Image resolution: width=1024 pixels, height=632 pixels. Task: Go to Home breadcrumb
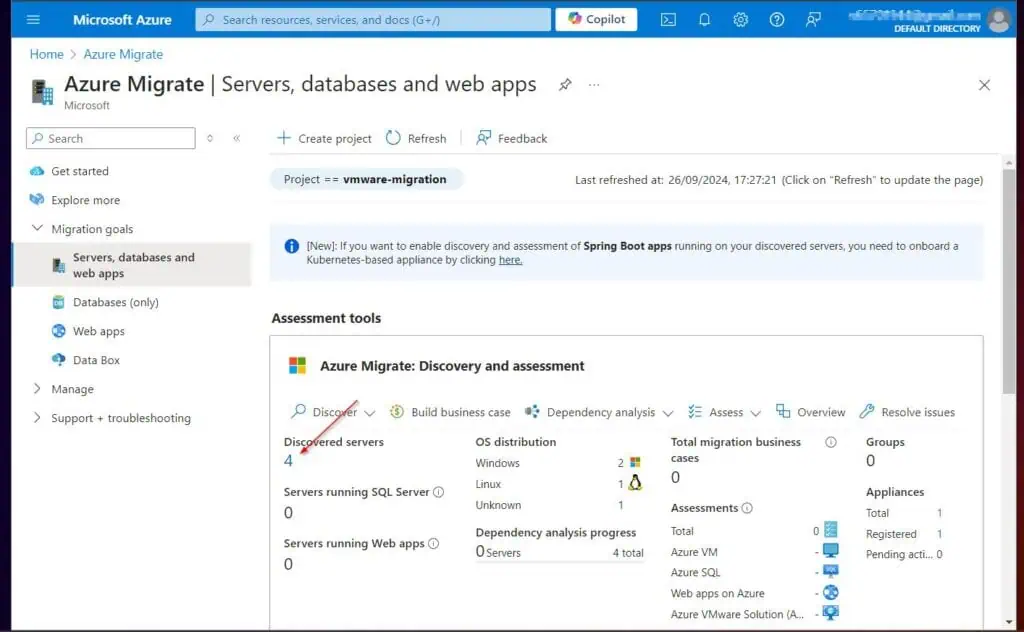click(46, 54)
